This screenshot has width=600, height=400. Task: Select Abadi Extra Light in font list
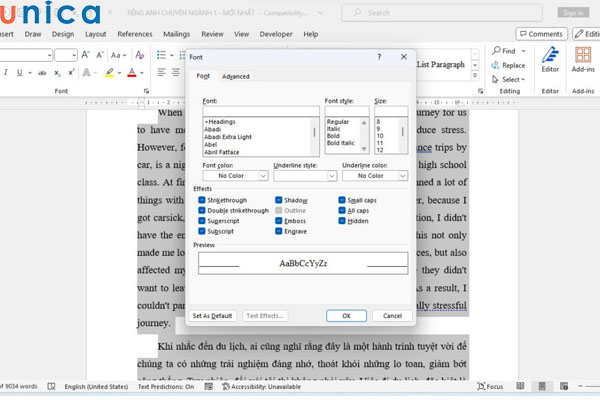[226, 136]
